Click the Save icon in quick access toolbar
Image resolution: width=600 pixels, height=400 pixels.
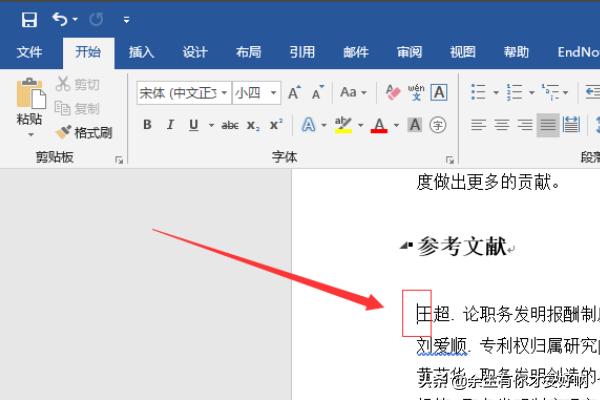(x=29, y=20)
